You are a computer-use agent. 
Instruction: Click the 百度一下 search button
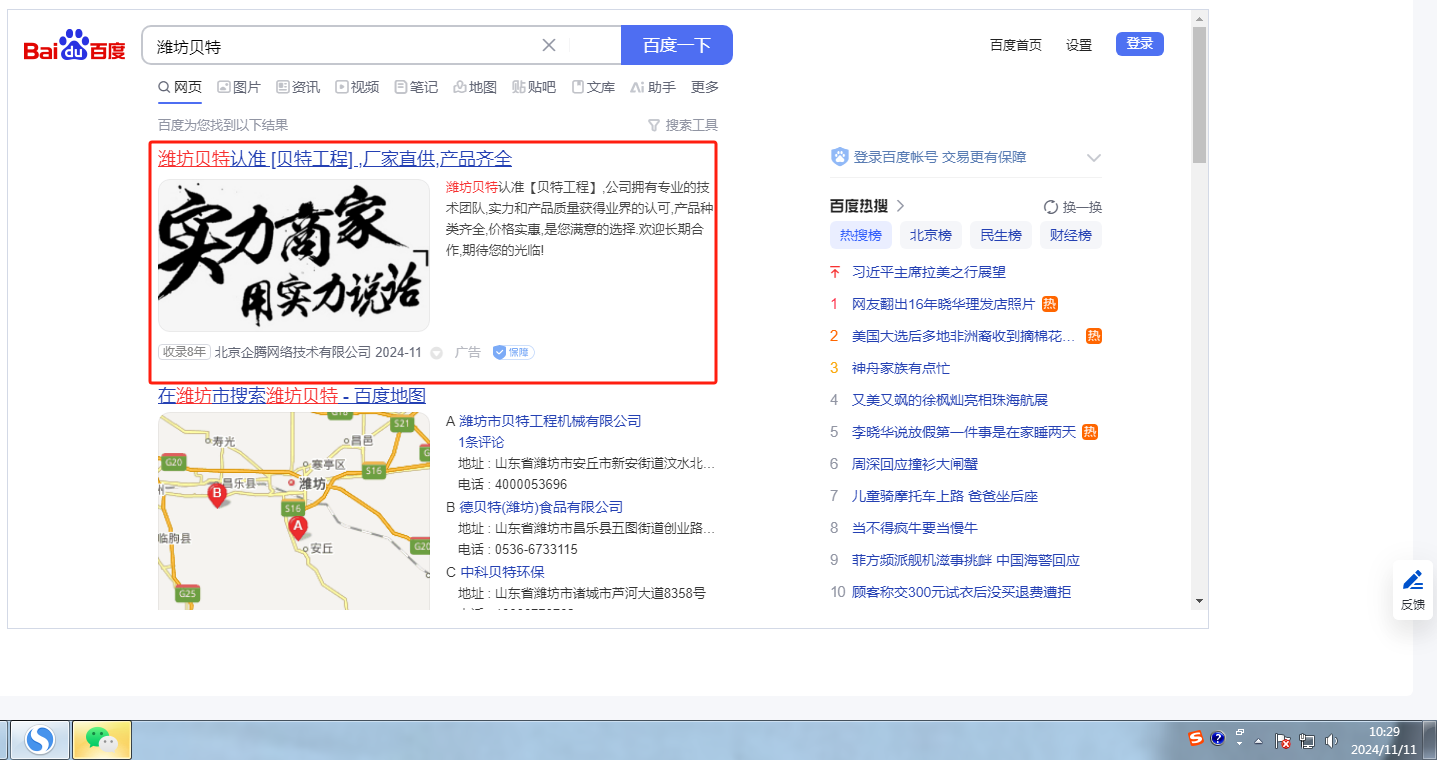(677, 45)
